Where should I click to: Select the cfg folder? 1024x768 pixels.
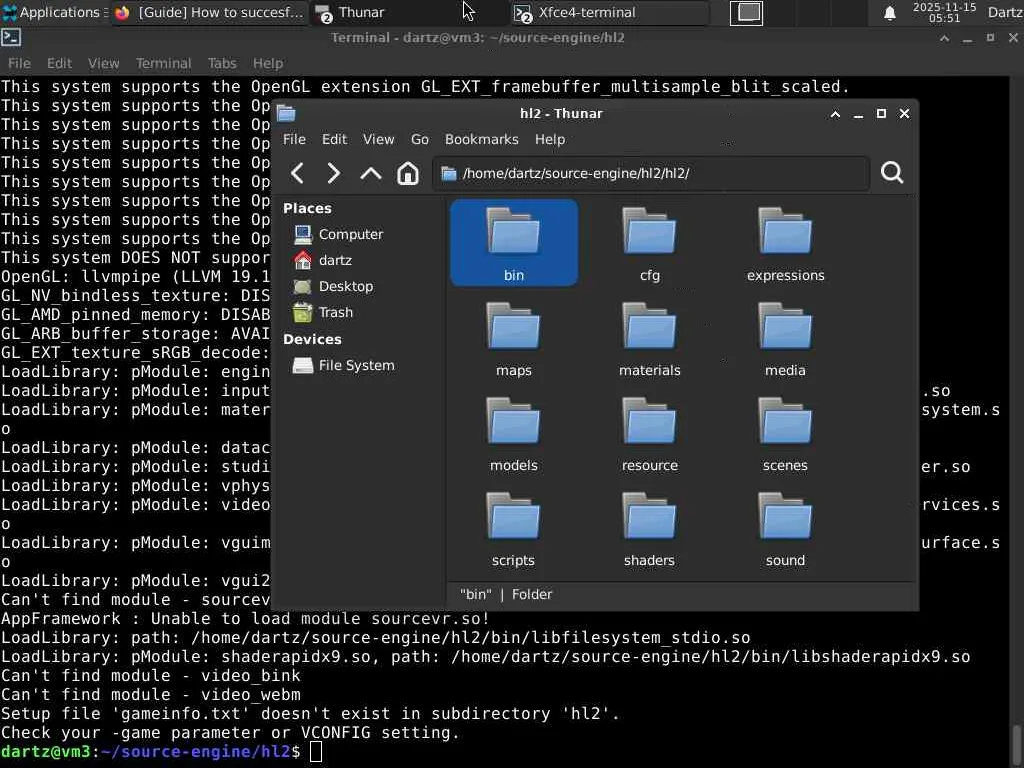point(649,243)
